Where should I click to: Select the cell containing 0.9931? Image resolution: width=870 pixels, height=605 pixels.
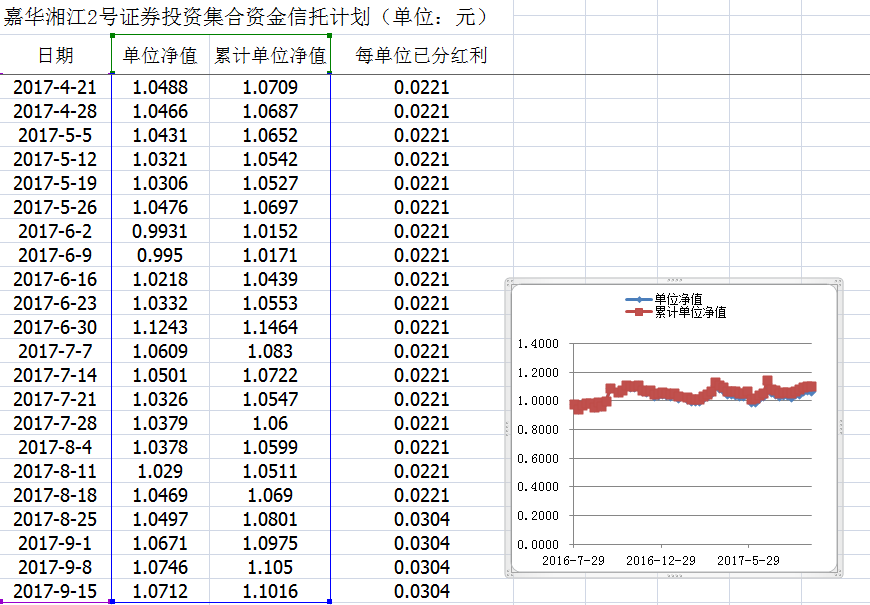coord(159,231)
